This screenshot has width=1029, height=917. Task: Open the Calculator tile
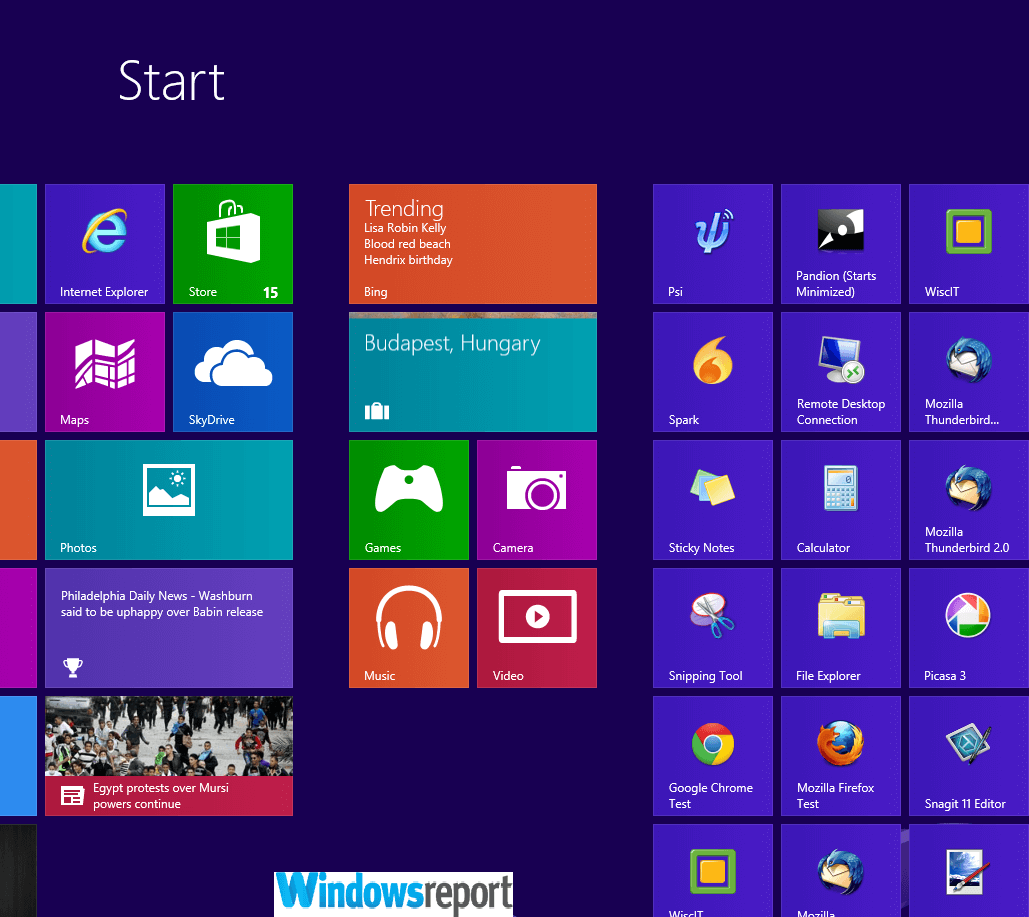coord(841,500)
